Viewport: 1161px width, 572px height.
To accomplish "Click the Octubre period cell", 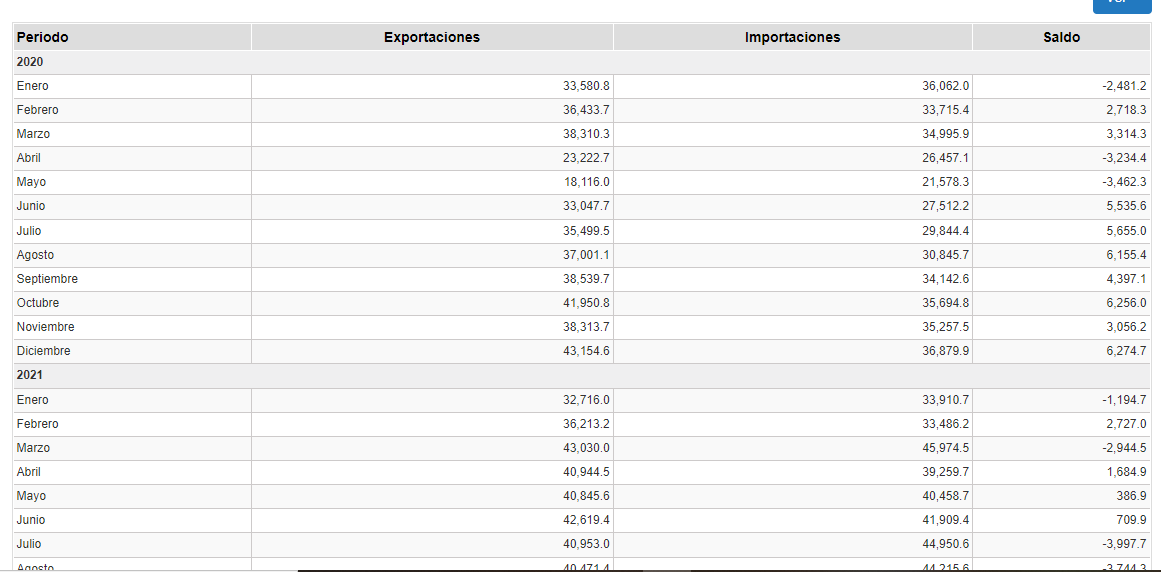I will [38, 303].
